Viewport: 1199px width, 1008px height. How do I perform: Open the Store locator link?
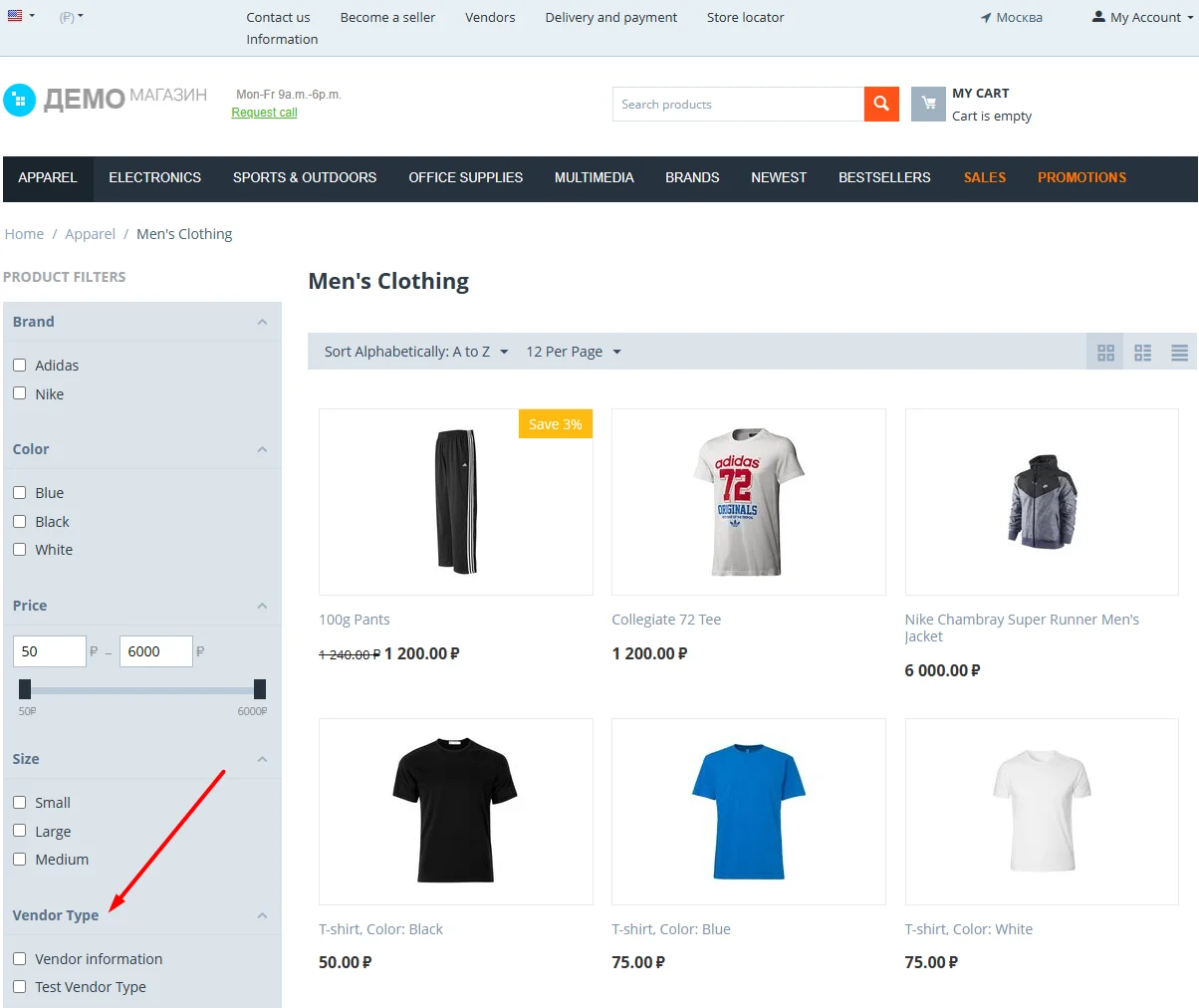click(745, 17)
